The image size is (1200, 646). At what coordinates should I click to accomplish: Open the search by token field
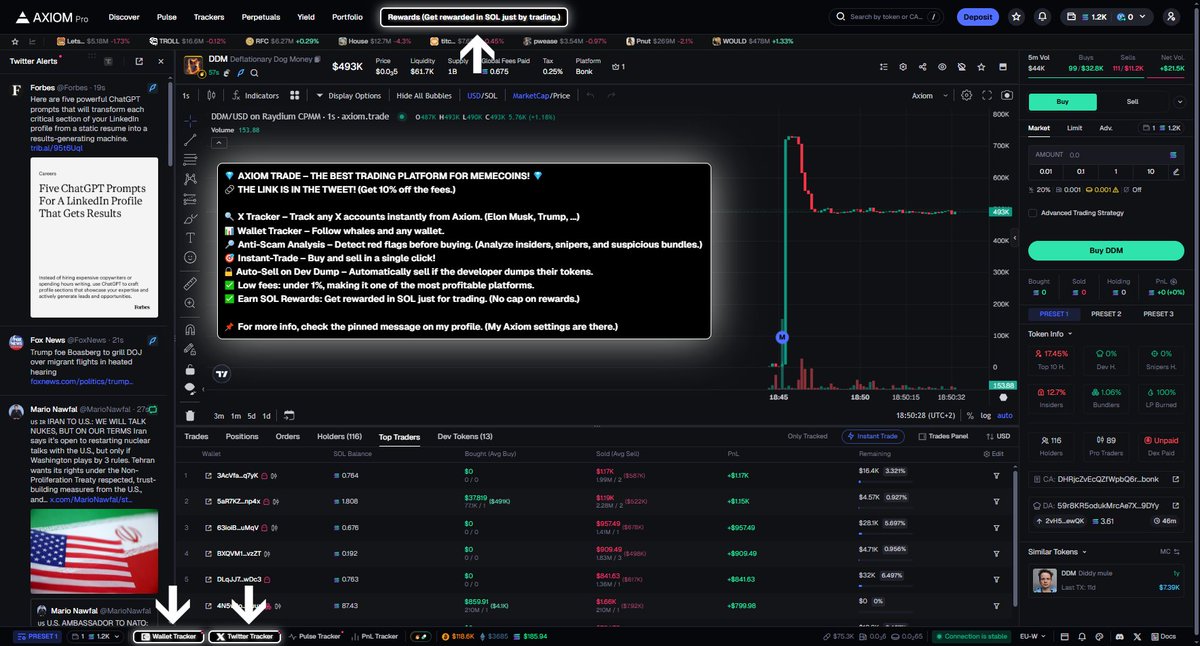tap(886, 17)
